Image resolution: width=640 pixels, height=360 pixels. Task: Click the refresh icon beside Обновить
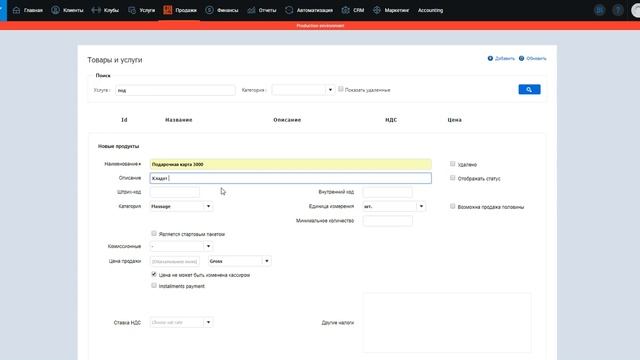point(521,58)
